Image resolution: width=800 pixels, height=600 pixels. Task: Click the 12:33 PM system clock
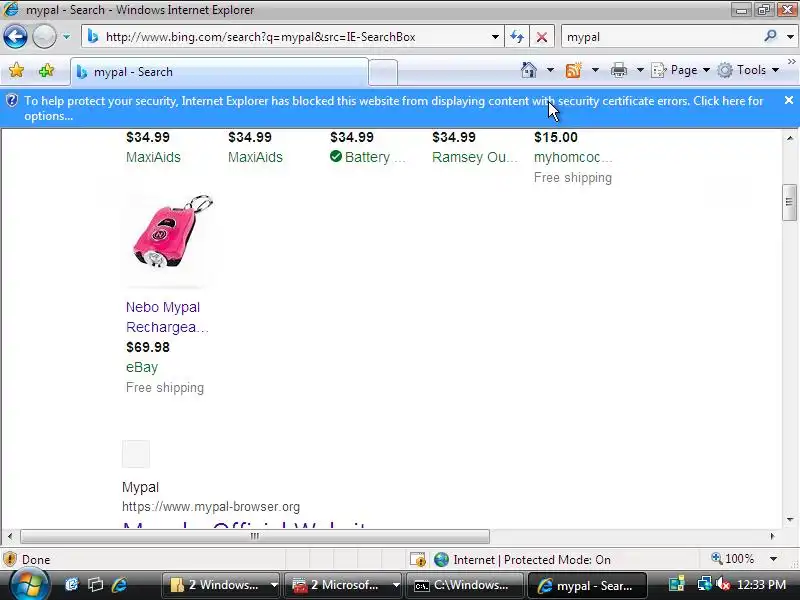pyautogui.click(x=761, y=585)
